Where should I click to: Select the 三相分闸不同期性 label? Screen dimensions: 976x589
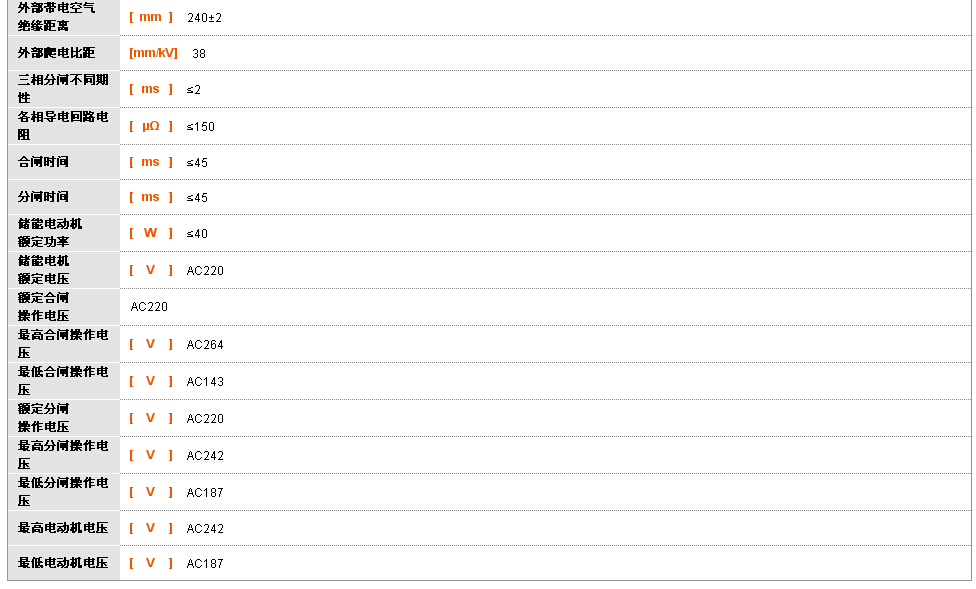pos(63,89)
